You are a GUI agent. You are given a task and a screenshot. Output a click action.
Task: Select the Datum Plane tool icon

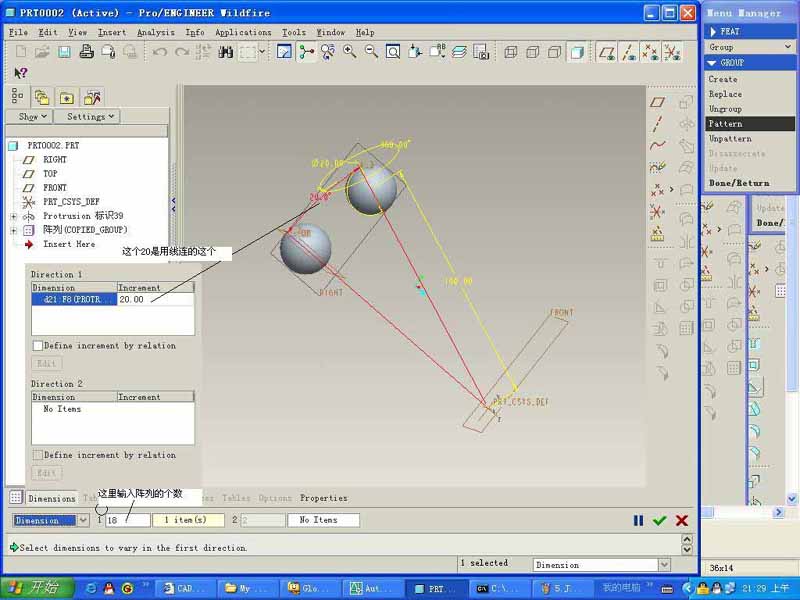click(657, 102)
